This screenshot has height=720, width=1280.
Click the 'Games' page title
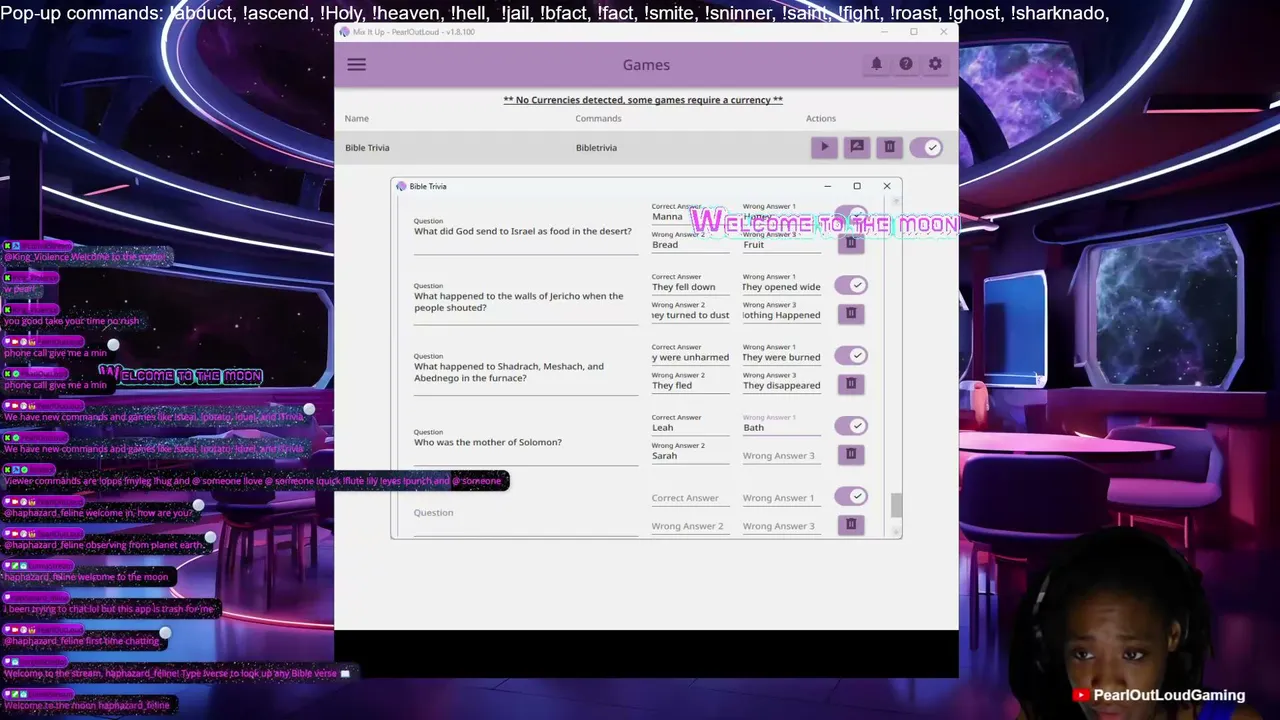pos(646,65)
